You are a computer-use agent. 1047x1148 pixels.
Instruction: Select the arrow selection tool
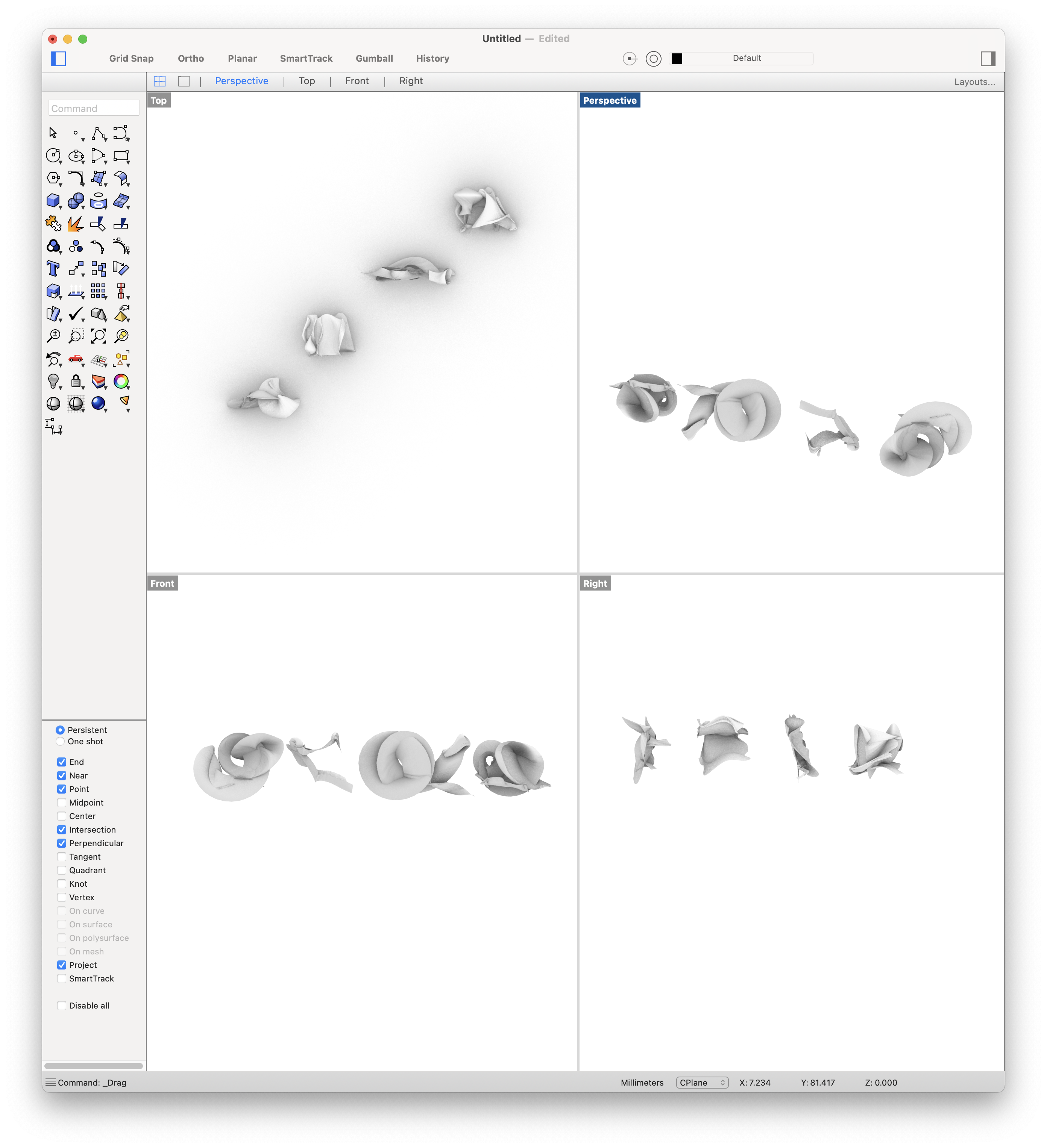[53, 132]
